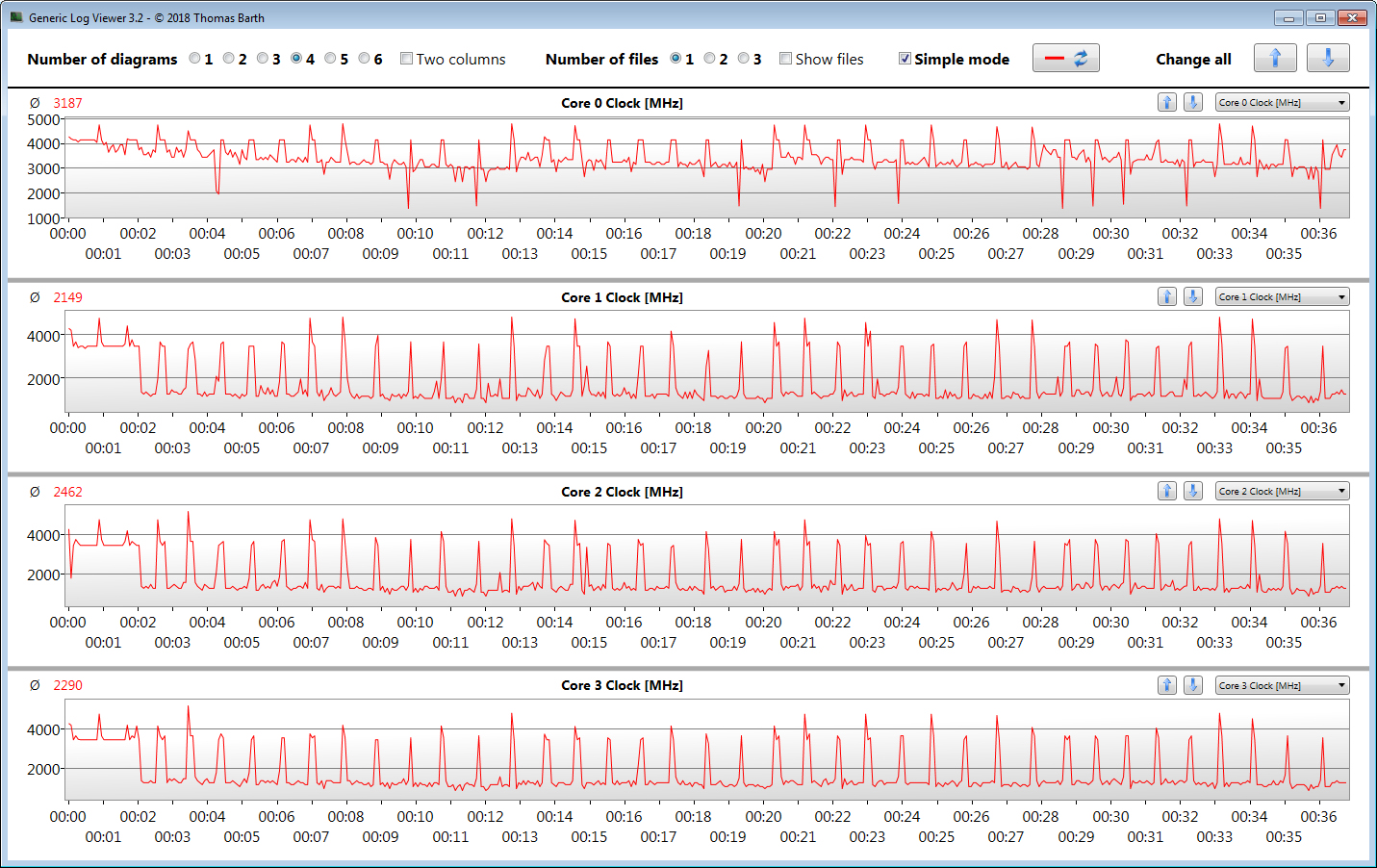The image size is (1377, 868).
Task: Enable the Two columns checkbox
Action: coord(407,59)
